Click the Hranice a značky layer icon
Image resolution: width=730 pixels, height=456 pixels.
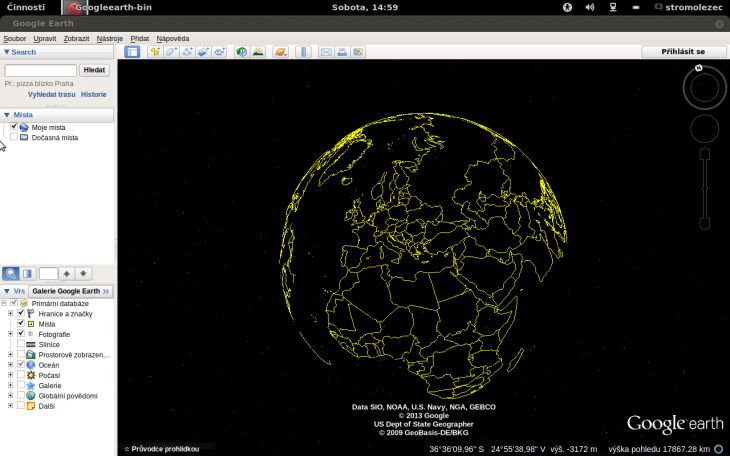tap(31, 313)
